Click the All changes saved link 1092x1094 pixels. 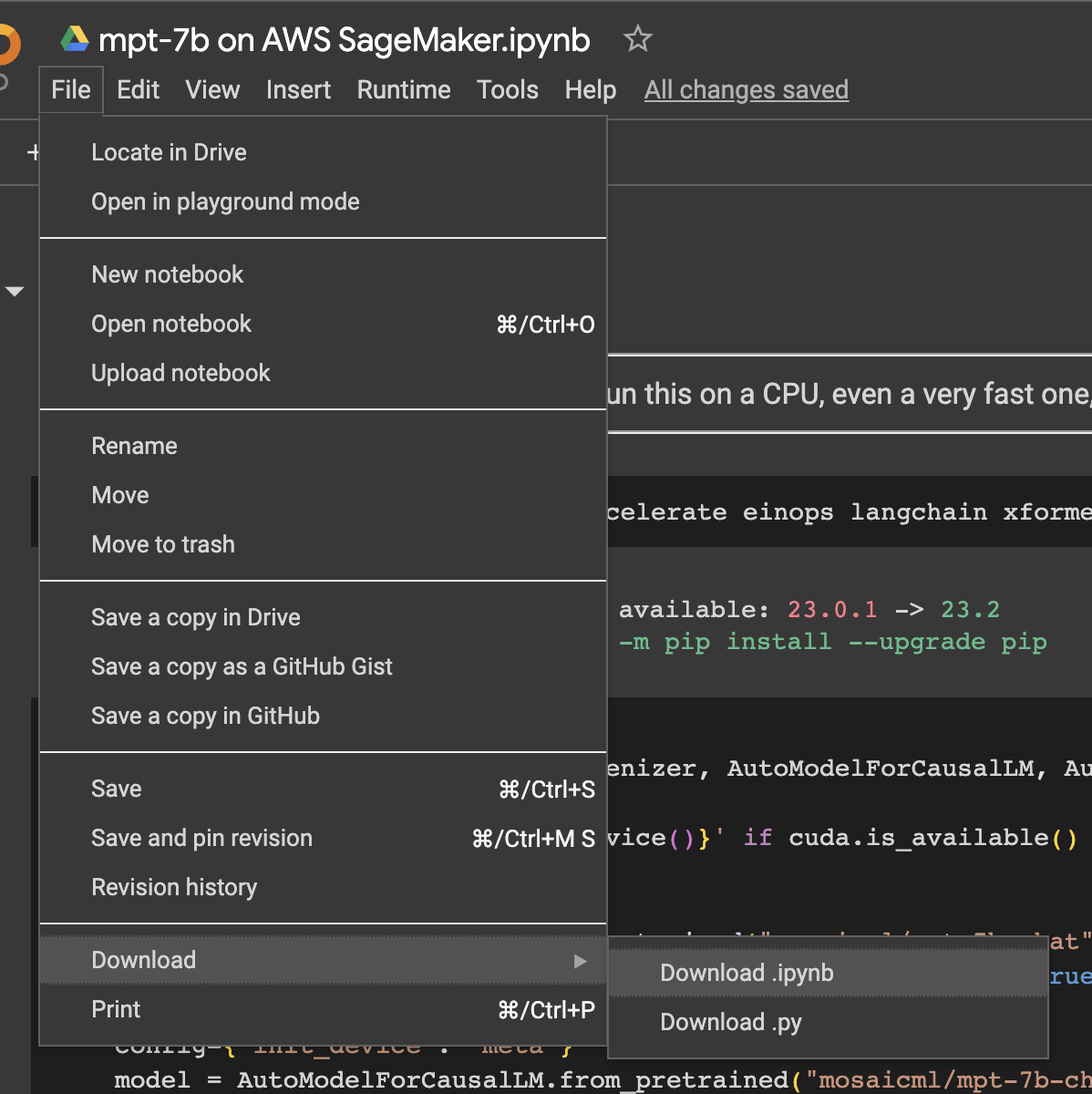pyautogui.click(x=746, y=89)
